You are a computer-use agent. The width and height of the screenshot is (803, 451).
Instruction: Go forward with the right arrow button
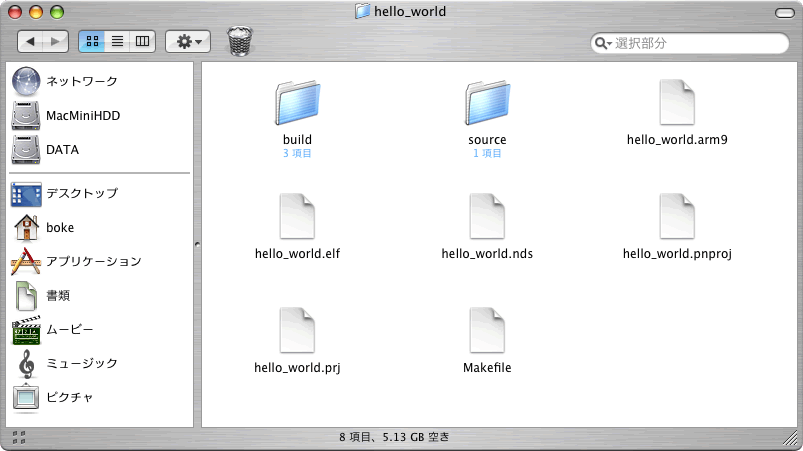(56, 41)
